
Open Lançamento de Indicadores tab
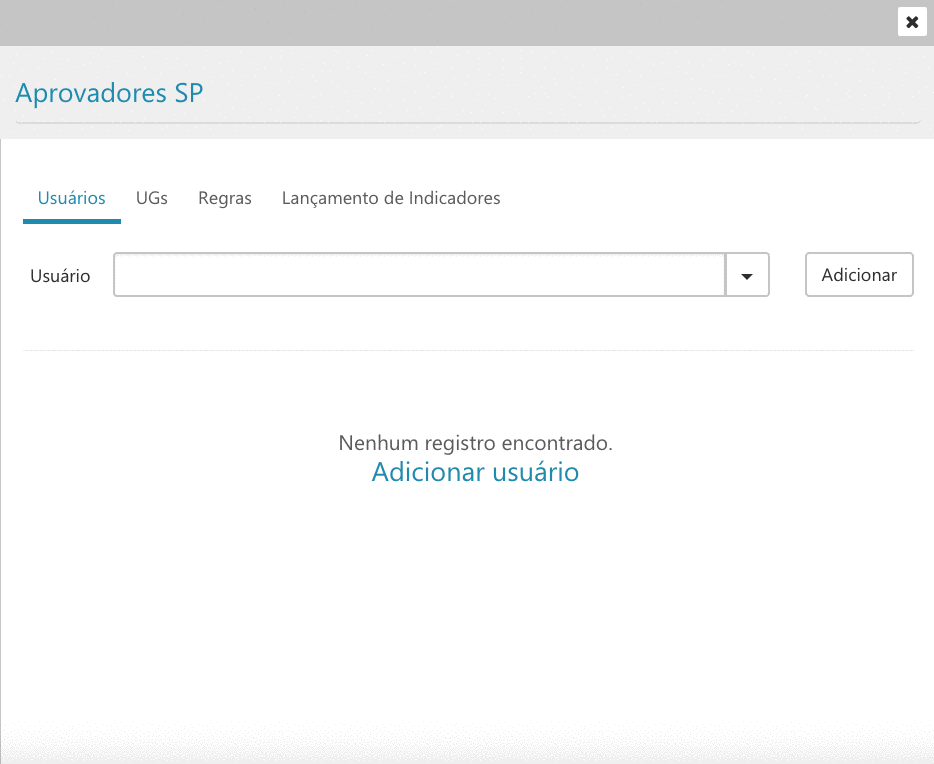(391, 198)
